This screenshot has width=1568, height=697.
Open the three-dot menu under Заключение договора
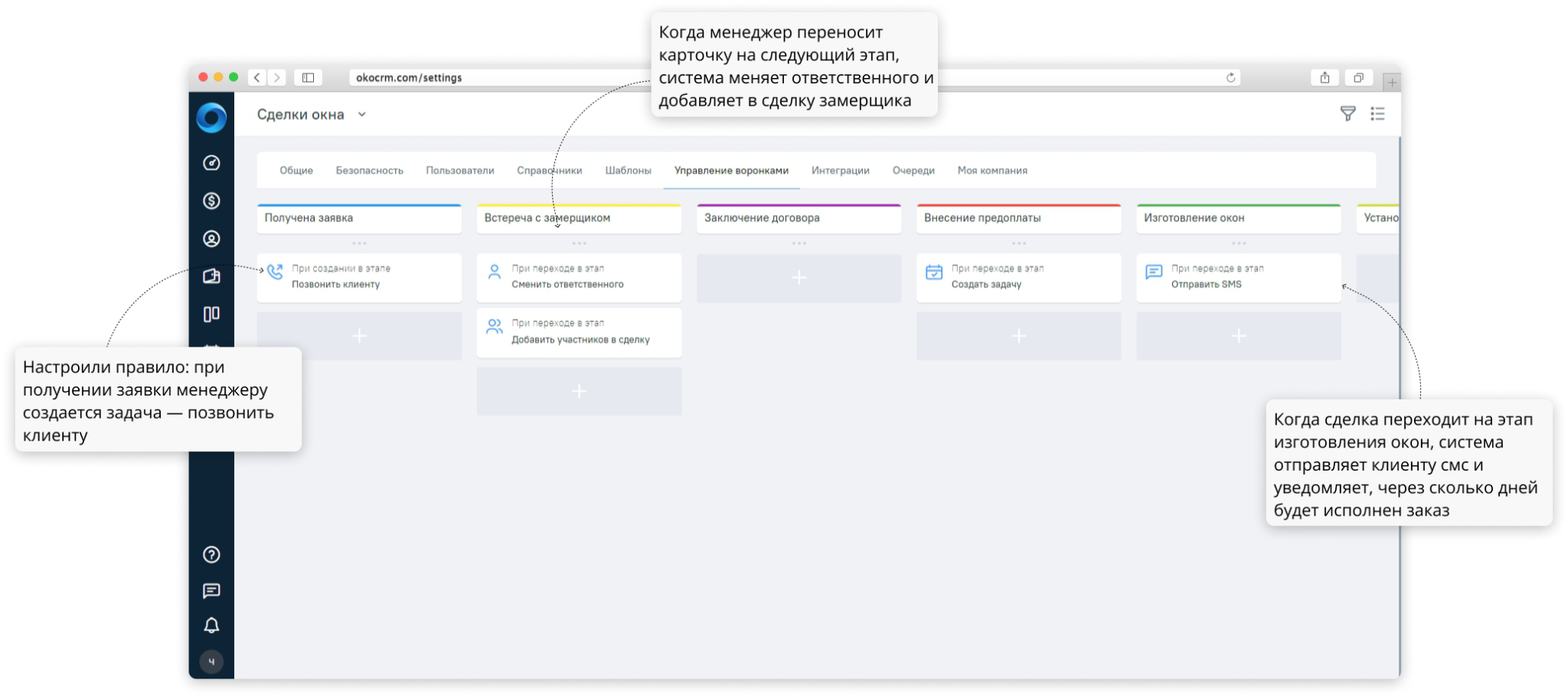coord(799,243)
